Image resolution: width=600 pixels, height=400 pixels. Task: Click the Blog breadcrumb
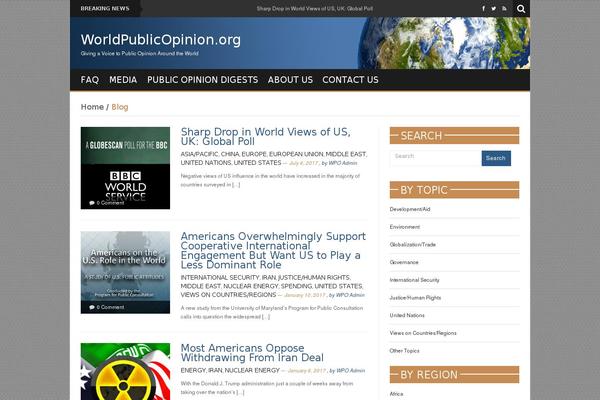click(x=120, y=107)
